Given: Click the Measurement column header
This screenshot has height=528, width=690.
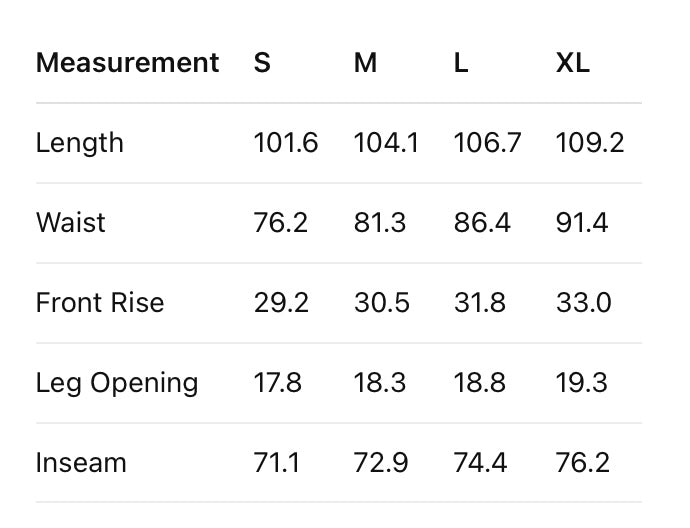Looking at the screenshot, I should pos(127,62).
